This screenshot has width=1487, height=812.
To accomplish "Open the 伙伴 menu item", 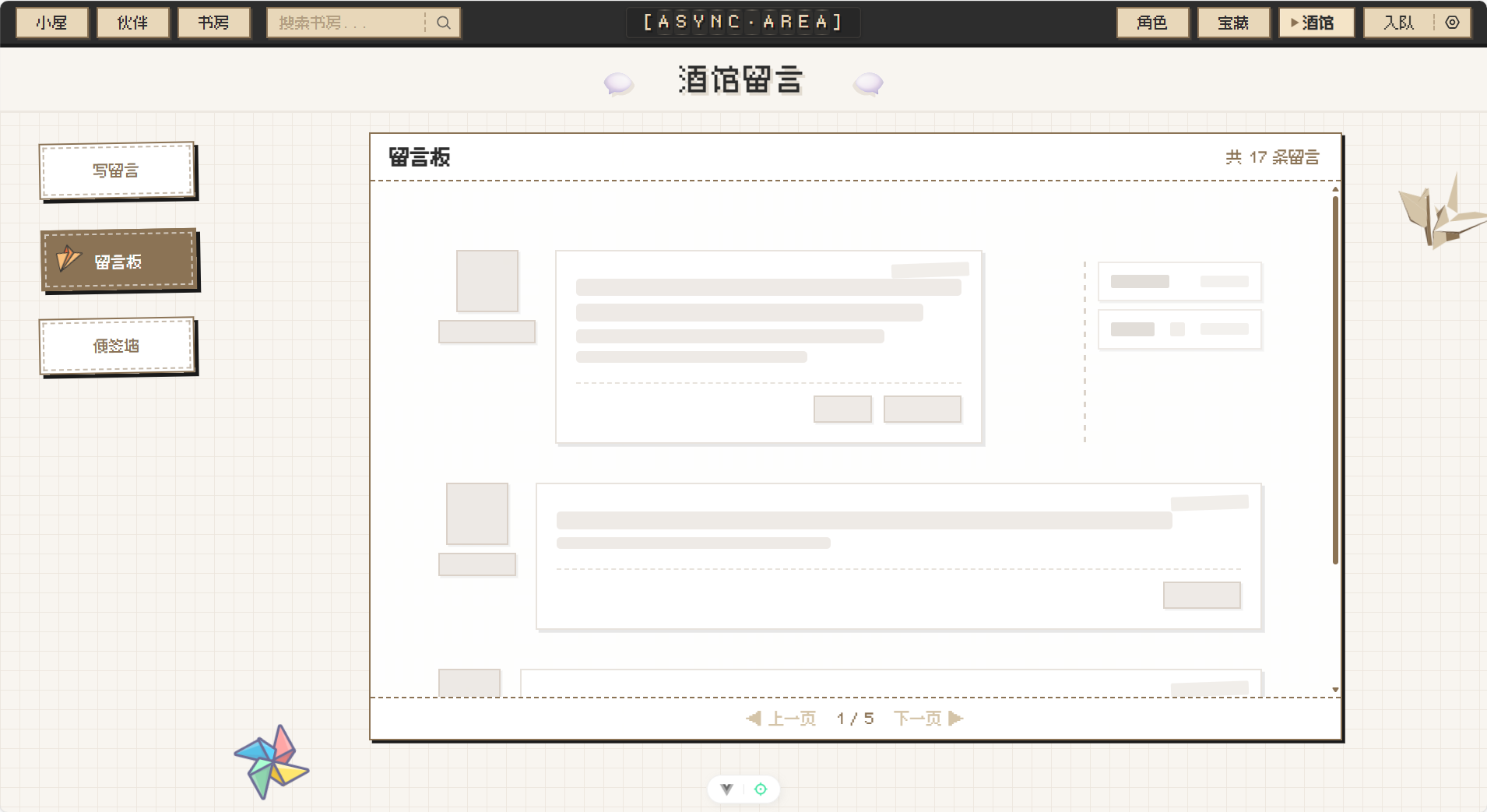I will pos(132,23).
